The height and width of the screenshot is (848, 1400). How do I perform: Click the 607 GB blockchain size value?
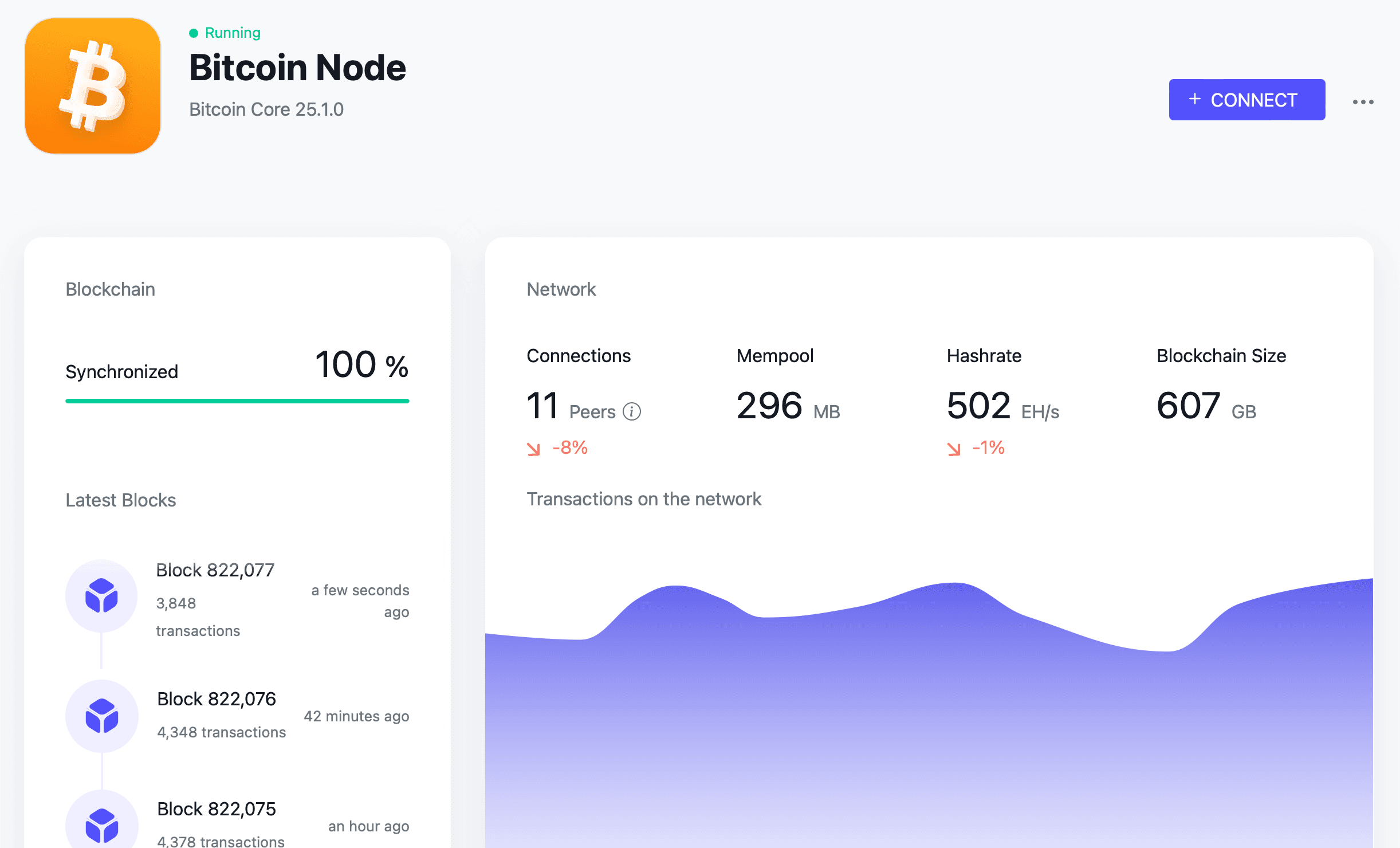(x=1206, y=406)
